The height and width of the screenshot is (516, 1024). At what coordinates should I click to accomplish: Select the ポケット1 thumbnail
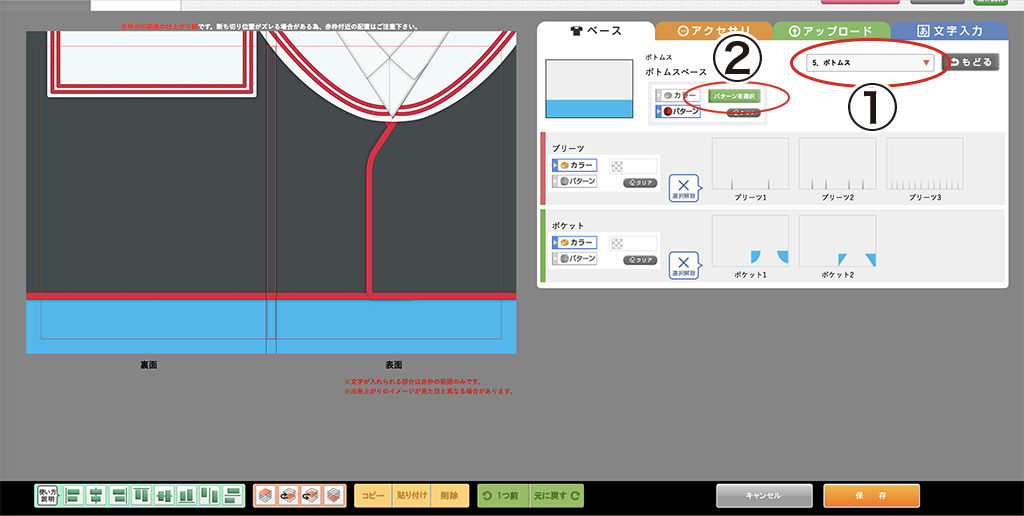(x=750, y=241)
